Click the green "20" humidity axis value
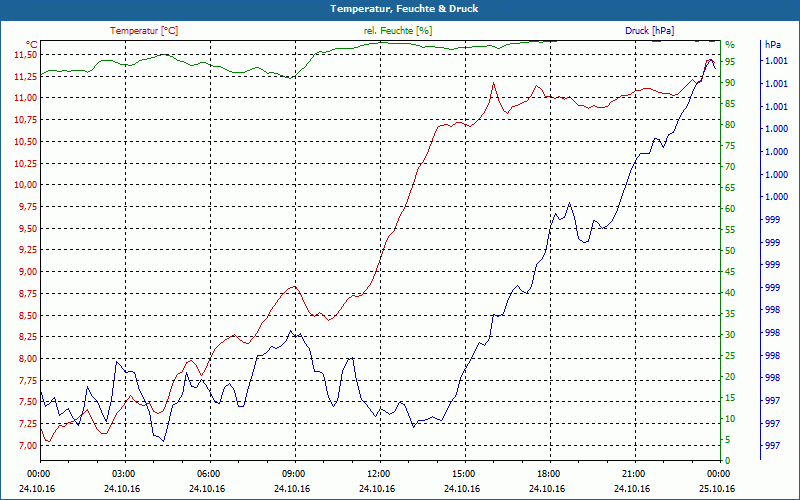 tap(730, 377)
